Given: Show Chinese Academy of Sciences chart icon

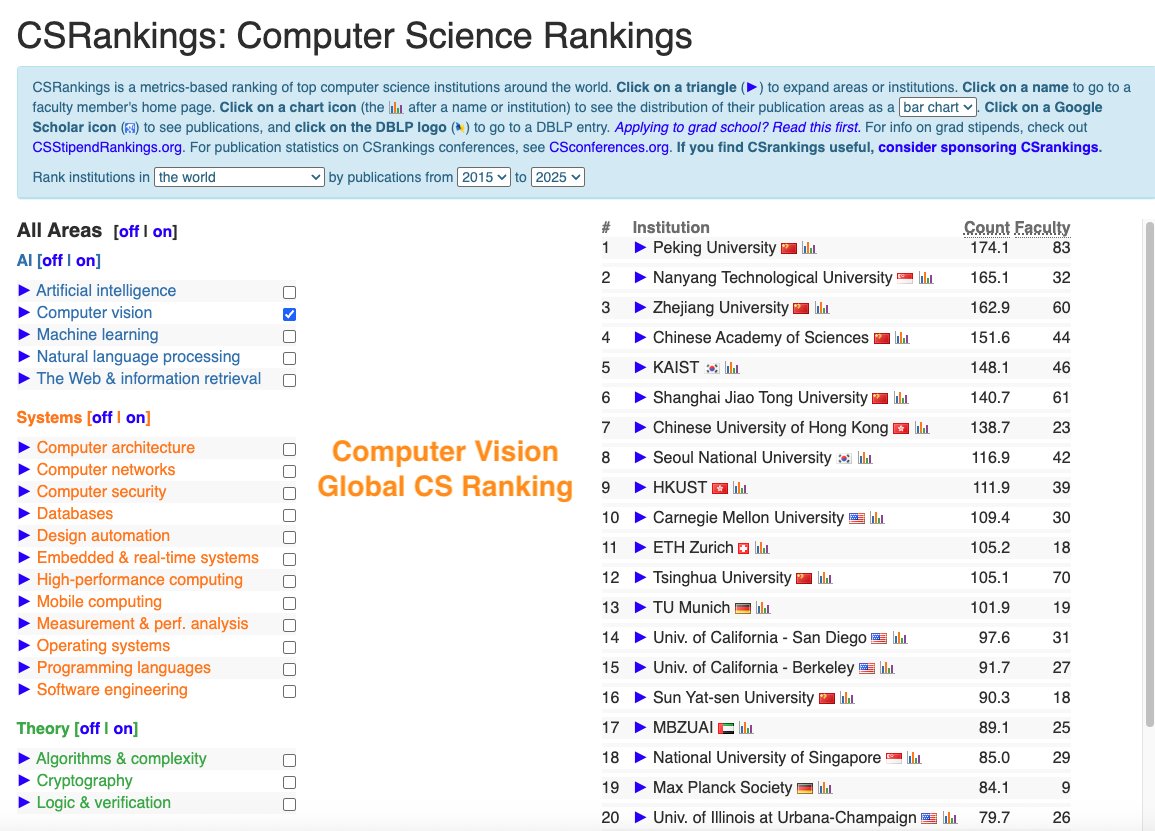Looking at the screenshot, I should (x=902, y=338).
